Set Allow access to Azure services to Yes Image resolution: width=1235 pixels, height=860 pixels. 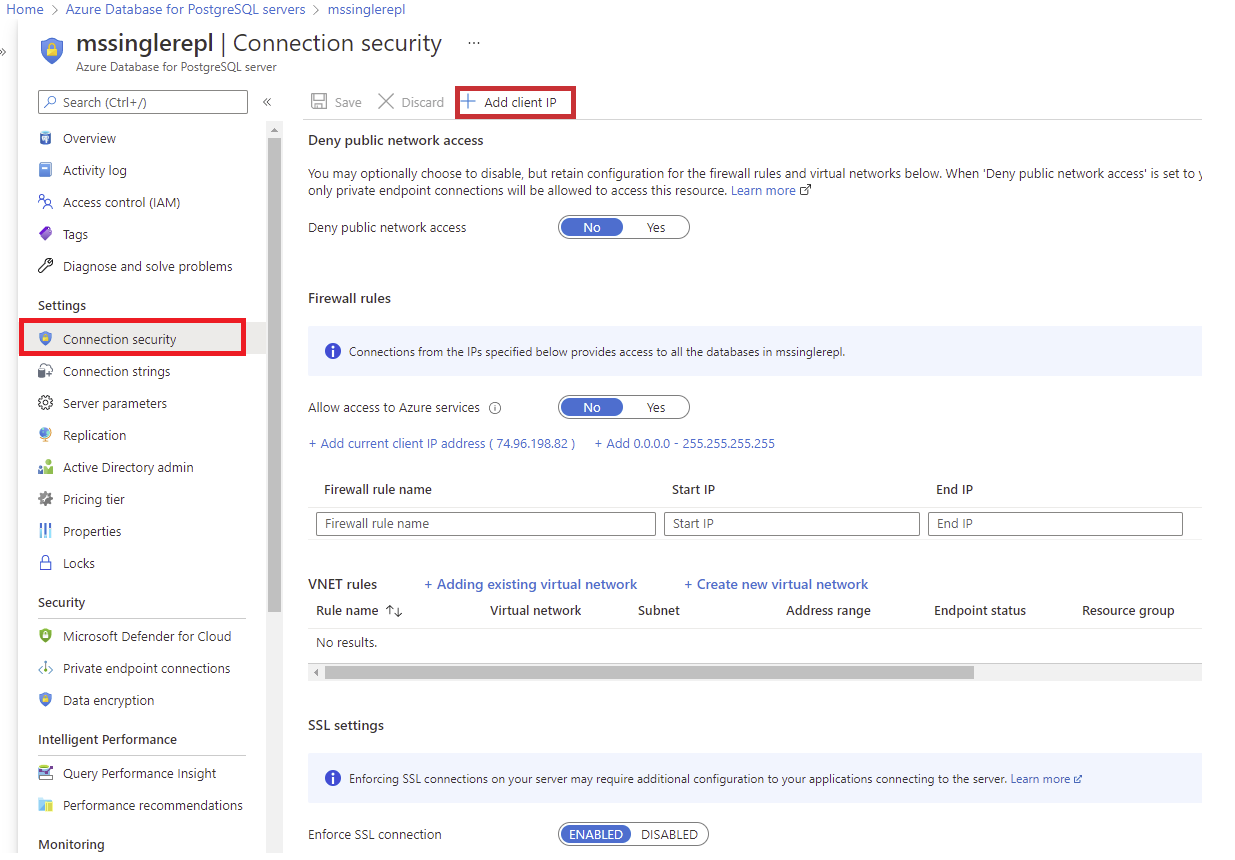coord(656,407)
